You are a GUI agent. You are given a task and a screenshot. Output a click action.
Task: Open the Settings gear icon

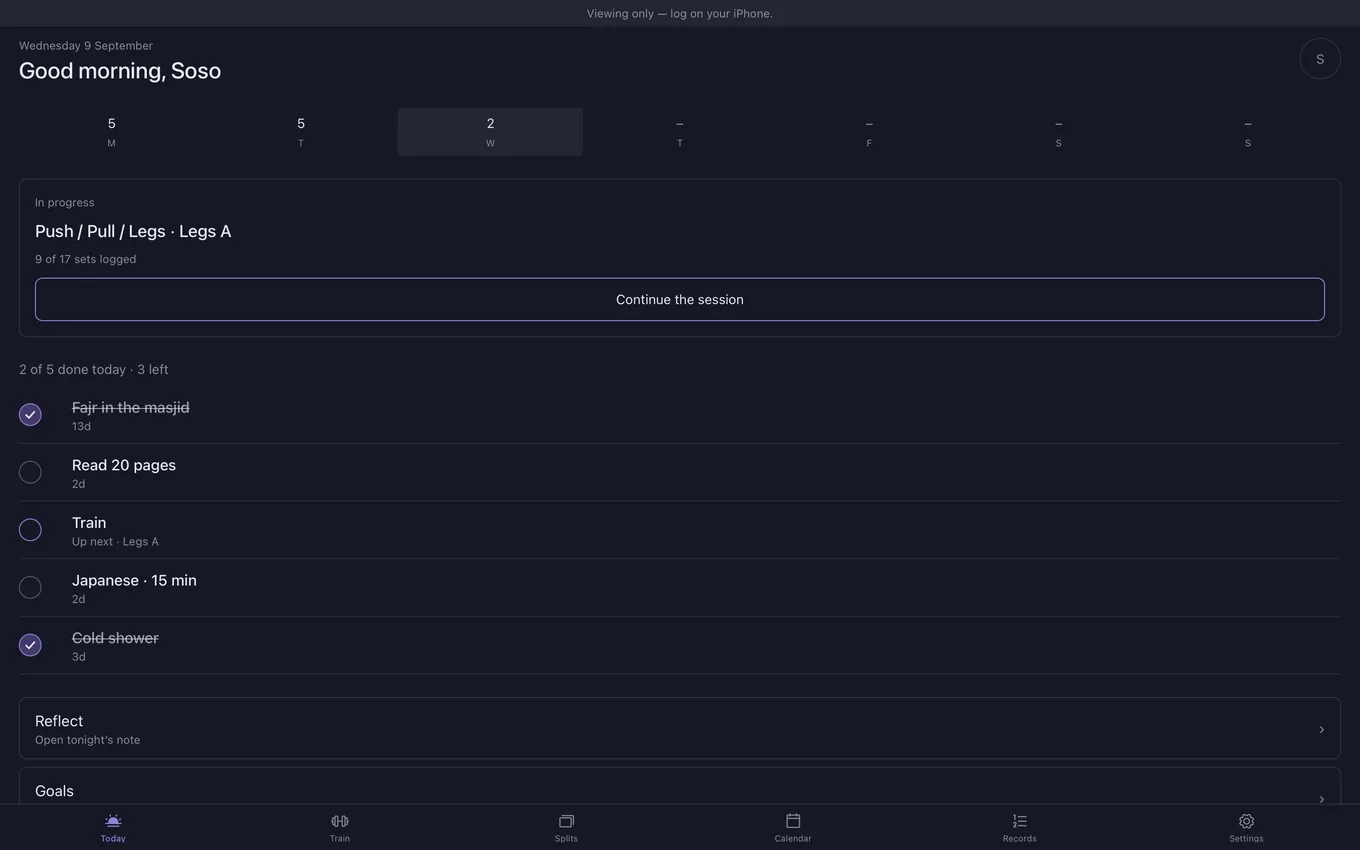[x=1246, y=821]
